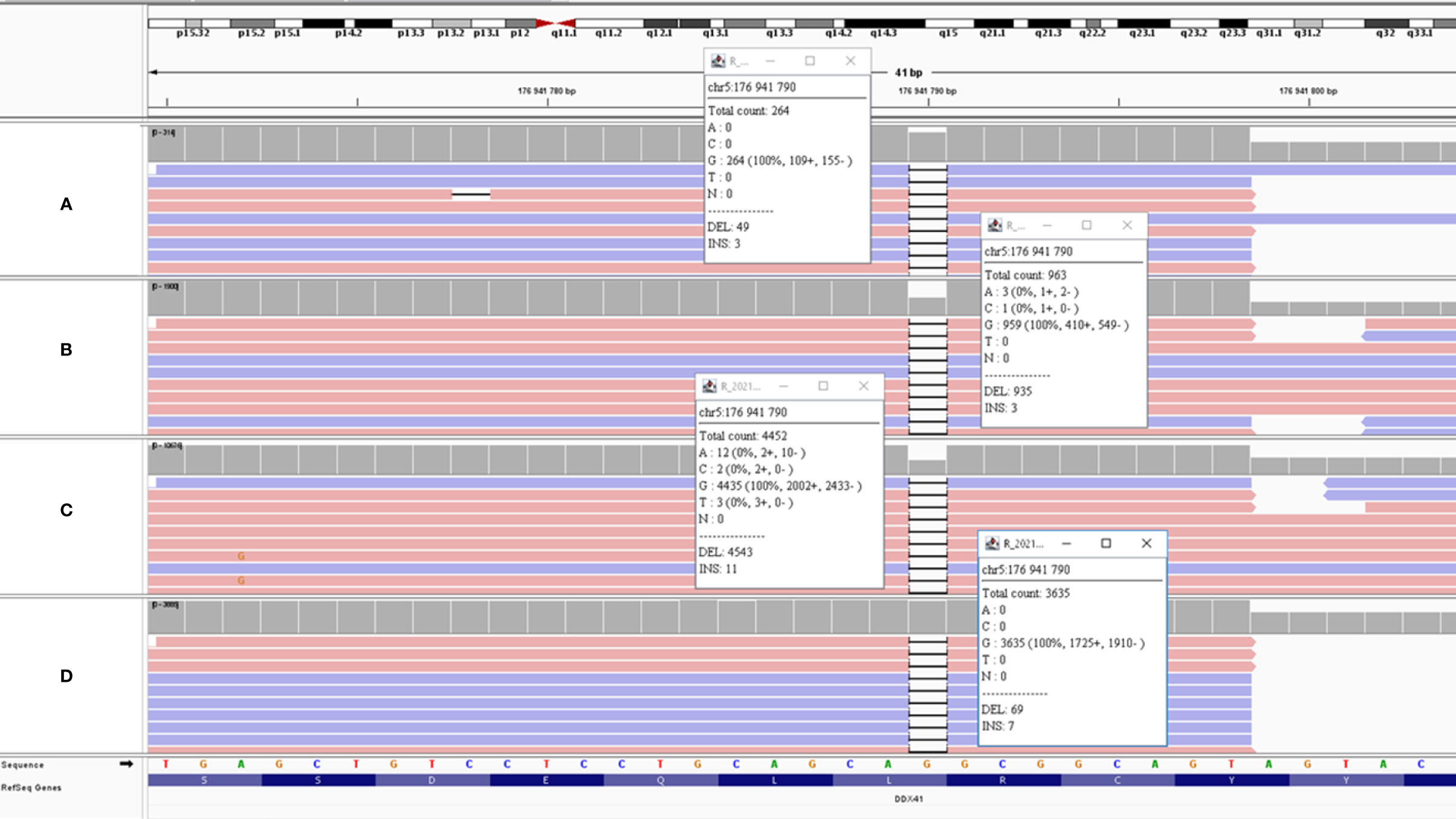This screenshot has width=1456, height=819.
Task: Select the 'A : 12 (0%, 2+, 10- )' line
Action: (752, 453)
